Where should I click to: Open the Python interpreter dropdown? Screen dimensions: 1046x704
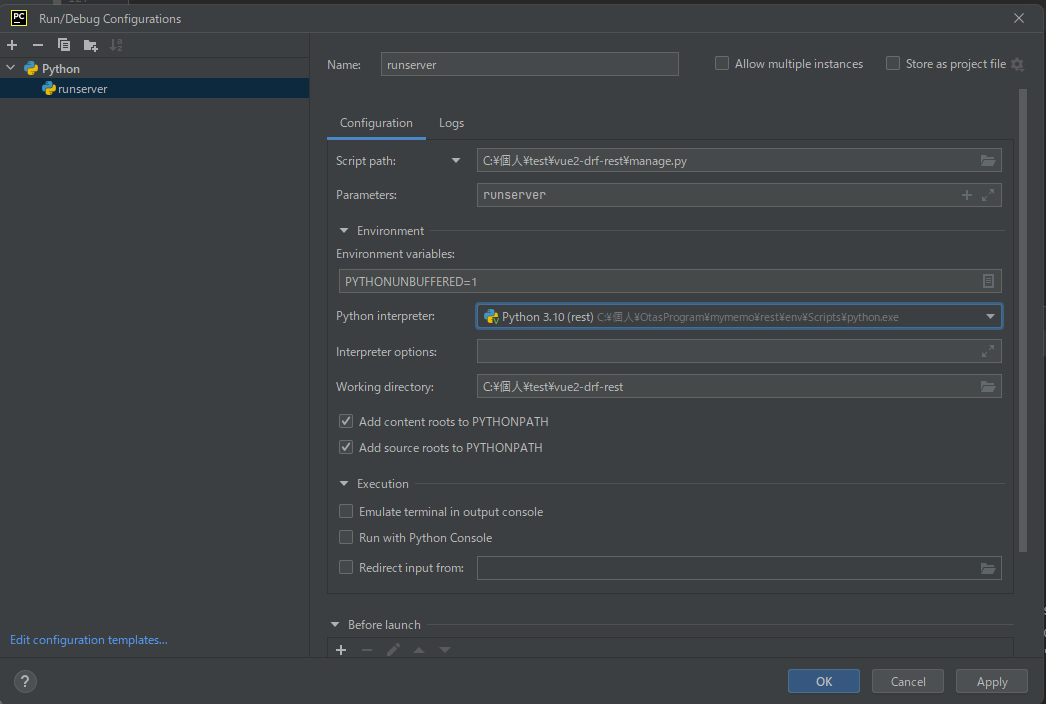991,316
